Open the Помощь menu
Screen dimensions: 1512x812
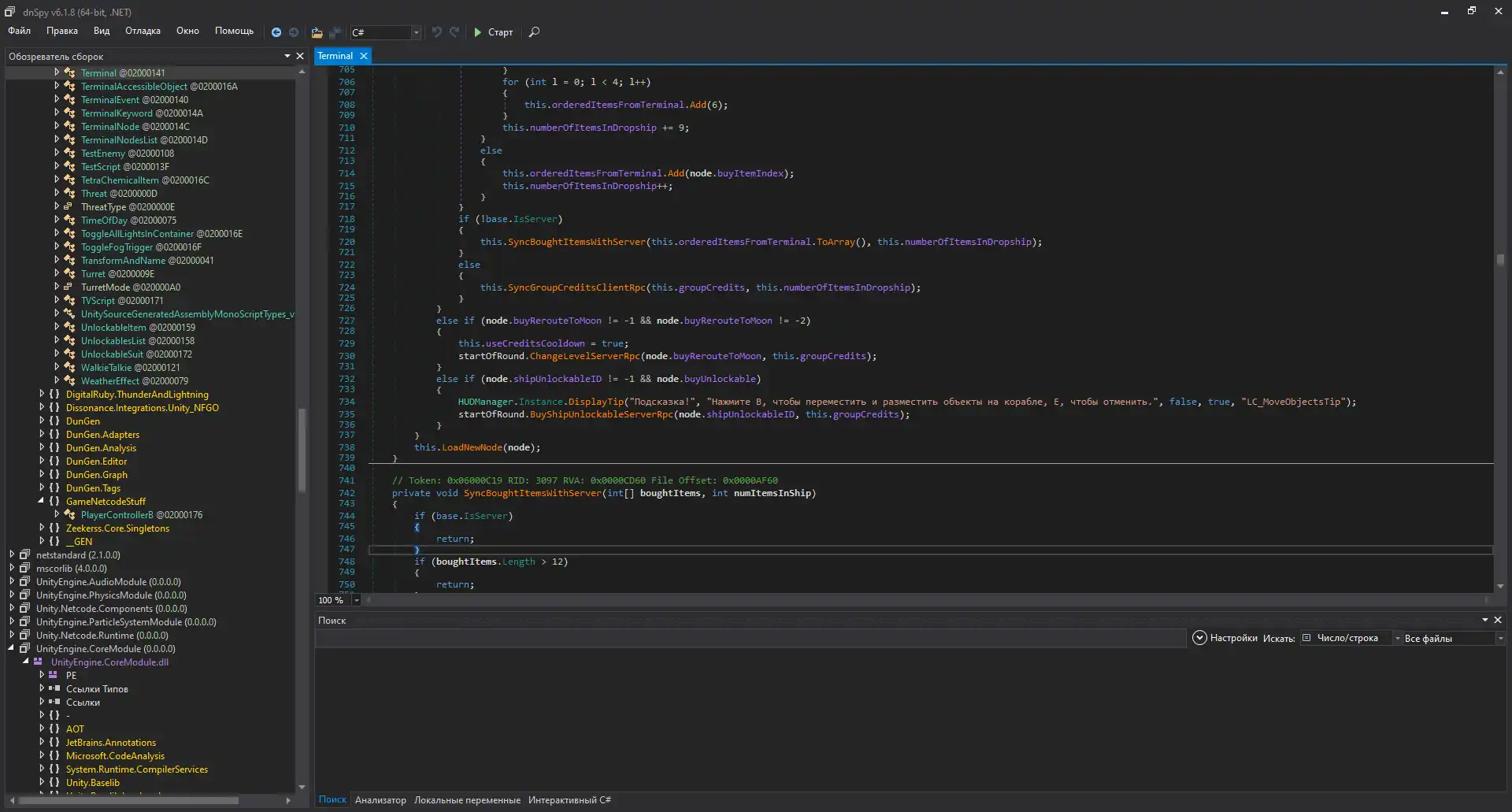coord(234,32)
